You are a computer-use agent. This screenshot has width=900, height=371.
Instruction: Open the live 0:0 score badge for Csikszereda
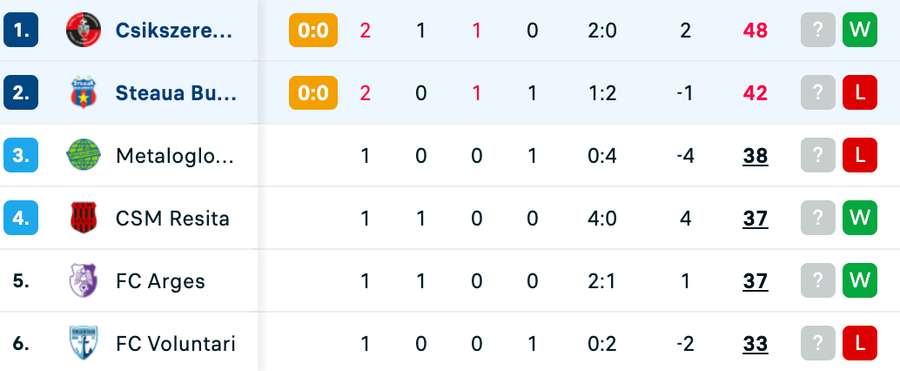(x=313, y=30)
